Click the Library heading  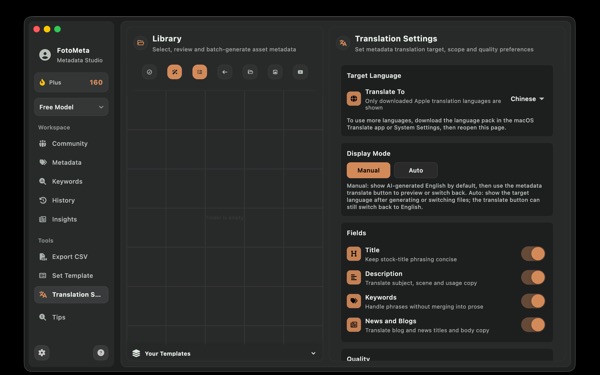click(x=167, y=39)
